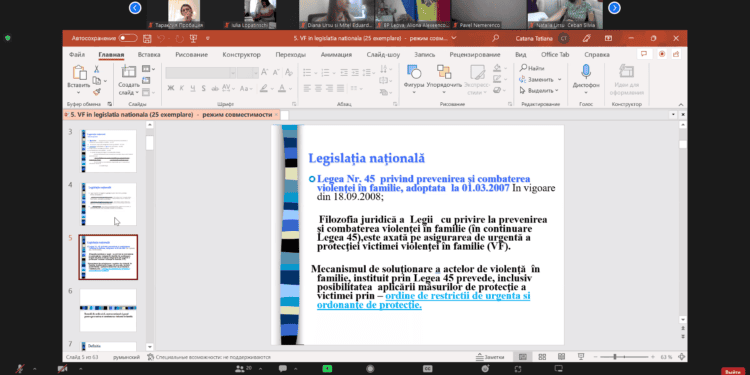Viewport: 750px width, 375px height.
Task: Open the text highlight color dropdown
Action: (271, 88)
